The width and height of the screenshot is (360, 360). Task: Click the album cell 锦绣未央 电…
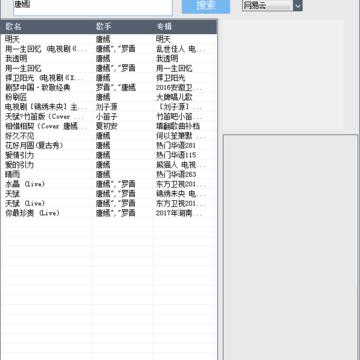pyautogui.click(x=181, y=194)
